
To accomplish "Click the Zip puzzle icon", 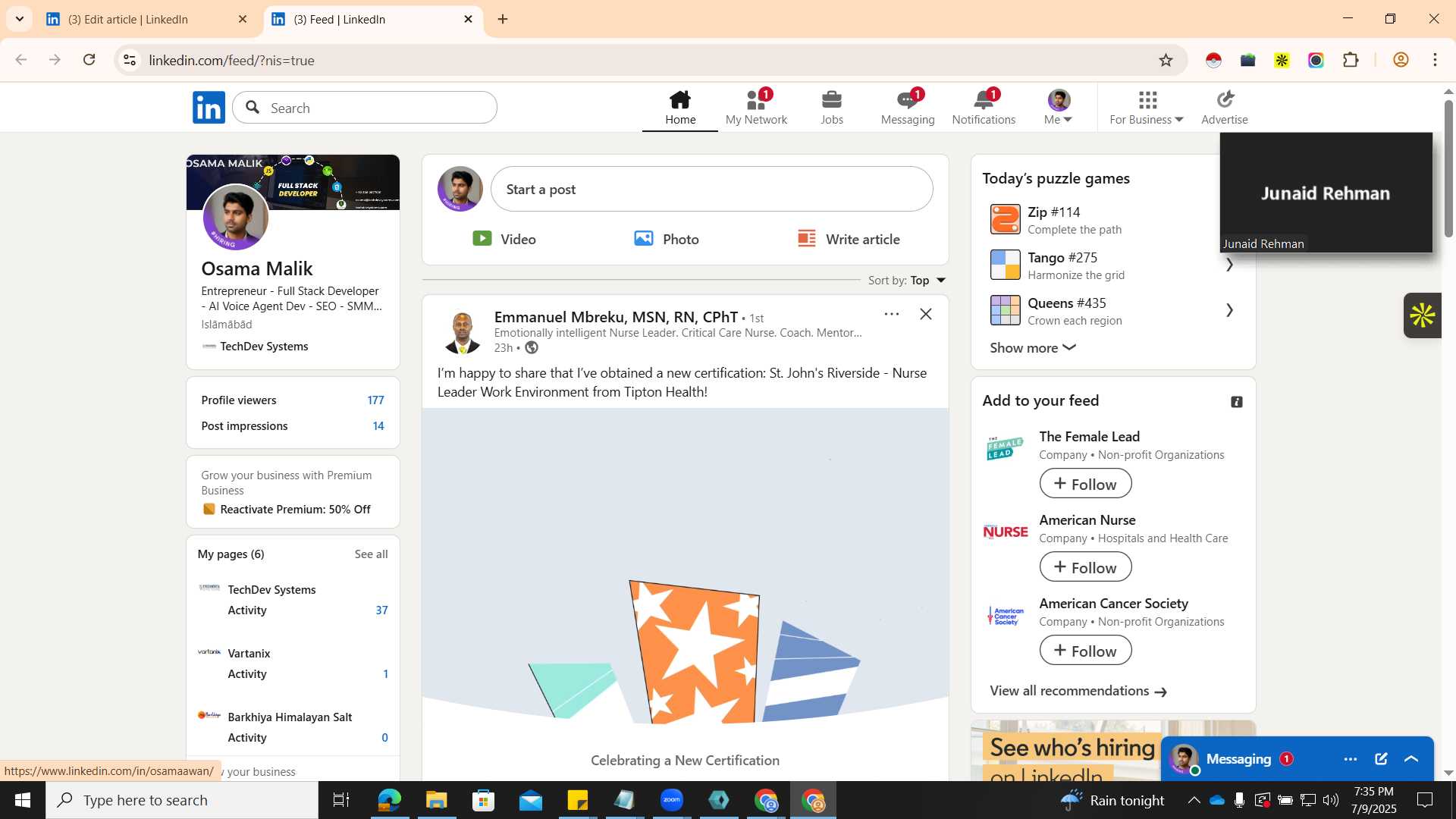I will (1006, 219).
